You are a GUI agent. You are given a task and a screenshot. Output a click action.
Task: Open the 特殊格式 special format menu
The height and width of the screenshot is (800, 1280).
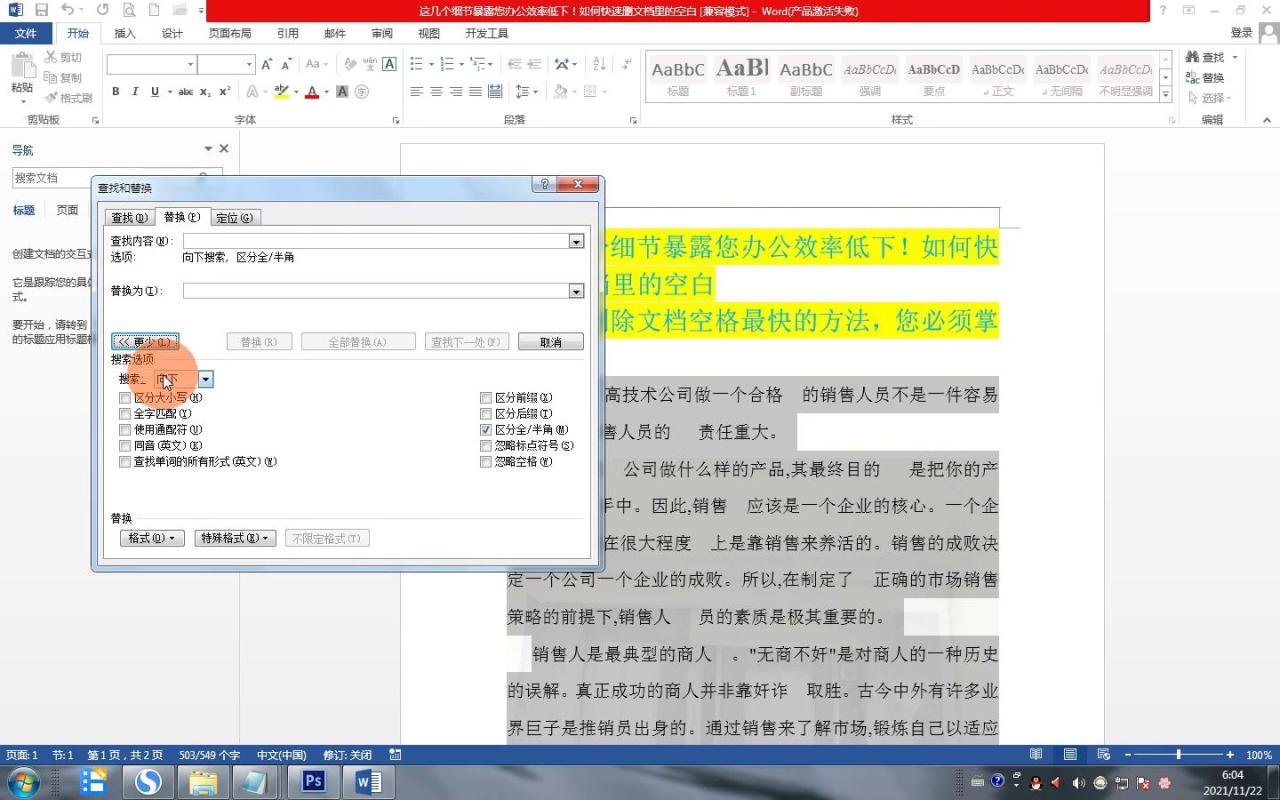pos(234,538)
